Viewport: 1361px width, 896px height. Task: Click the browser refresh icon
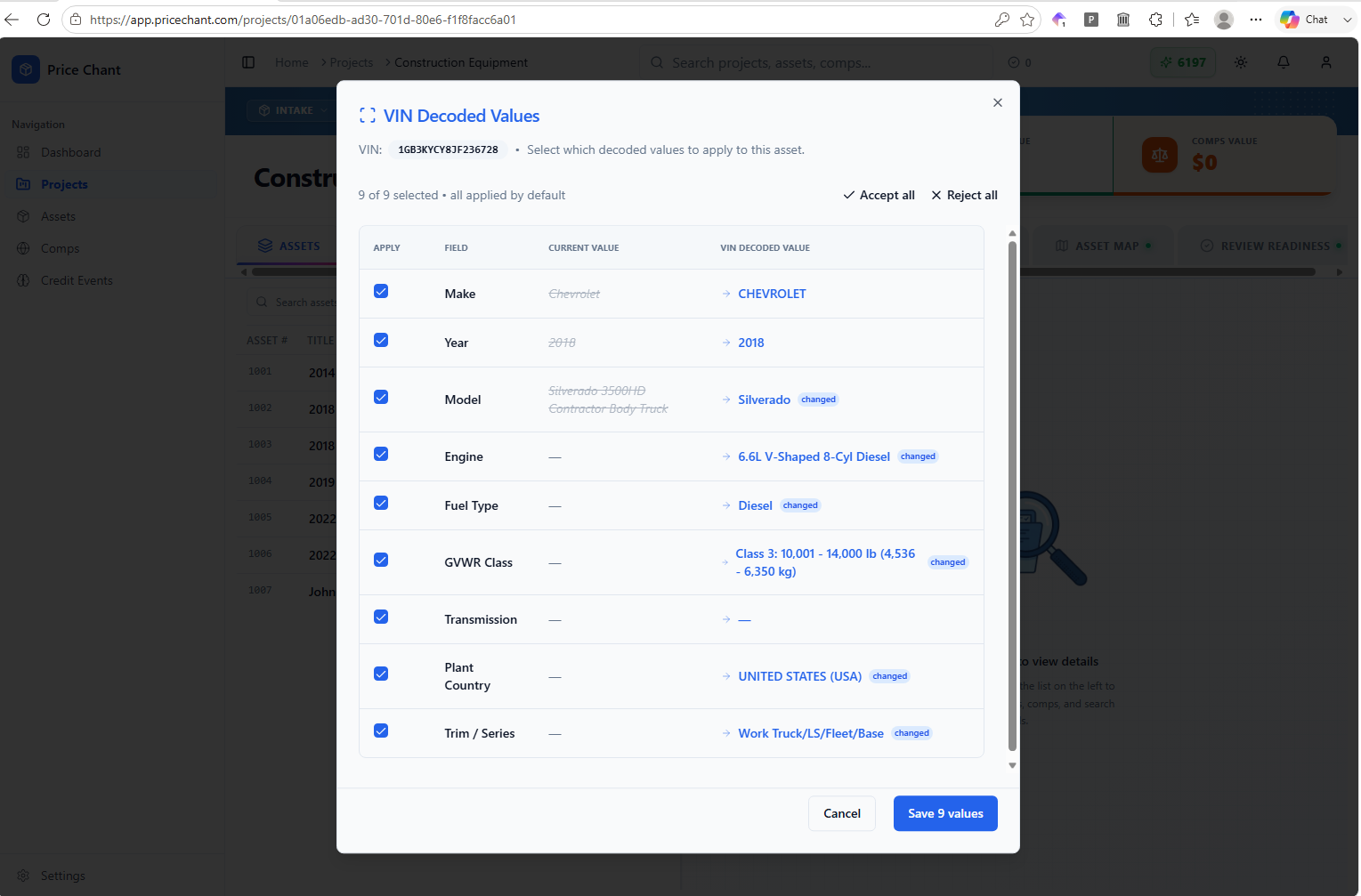point(44,19)
